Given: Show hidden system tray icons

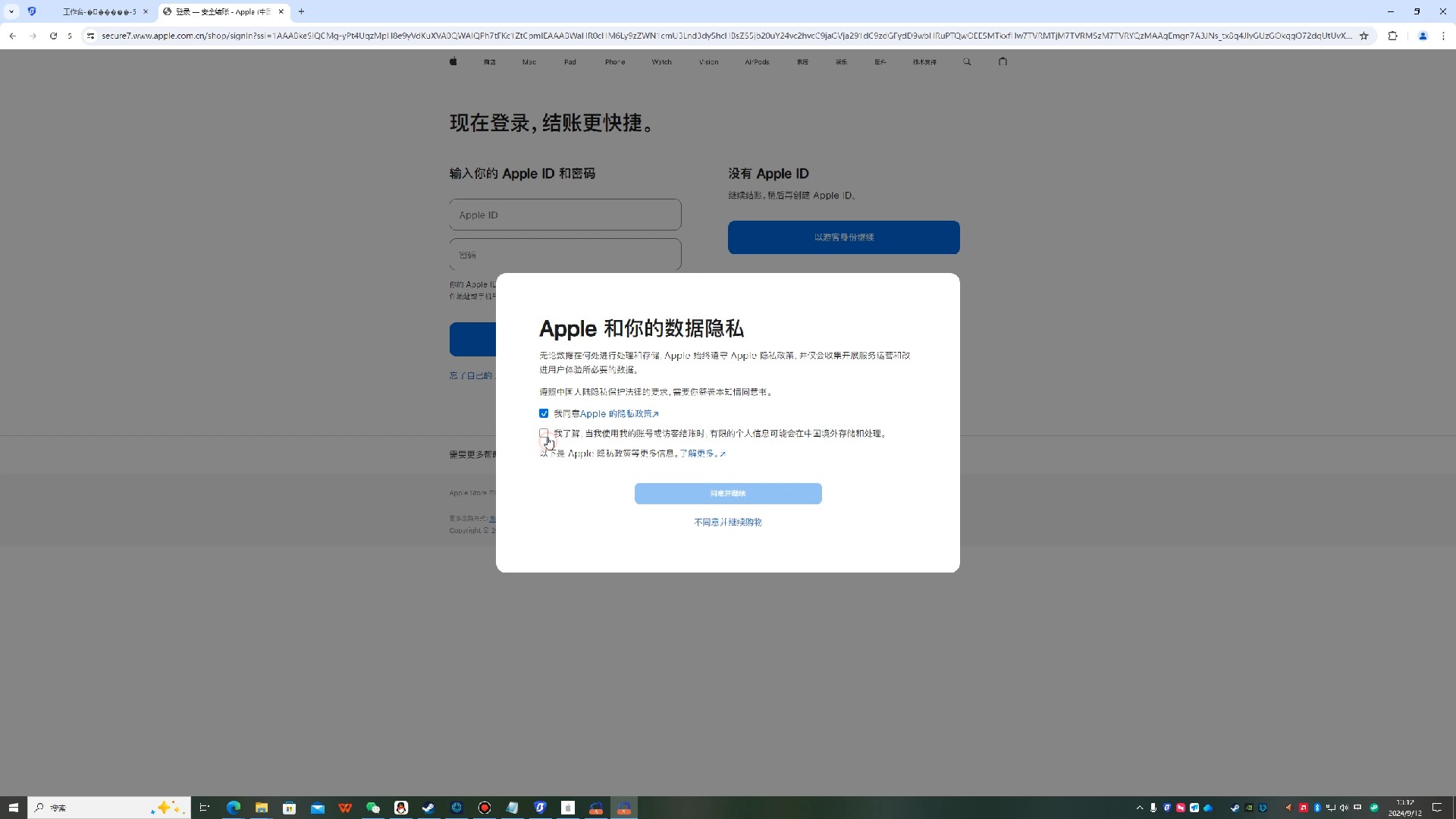Looking at the screenshot, I should pos(1139,808).
